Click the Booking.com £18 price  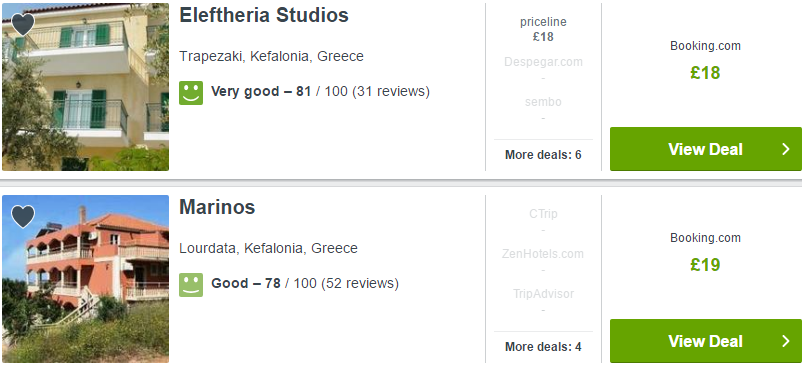click(705, 73)
